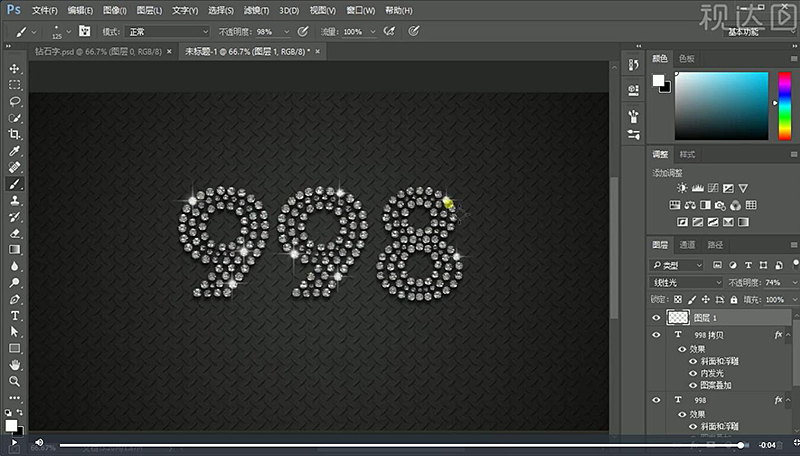This screenshot has width=800, height=456.
Task: Open brush 不透明度 98% dropdown arrow
Action: [x=286, y=32]
